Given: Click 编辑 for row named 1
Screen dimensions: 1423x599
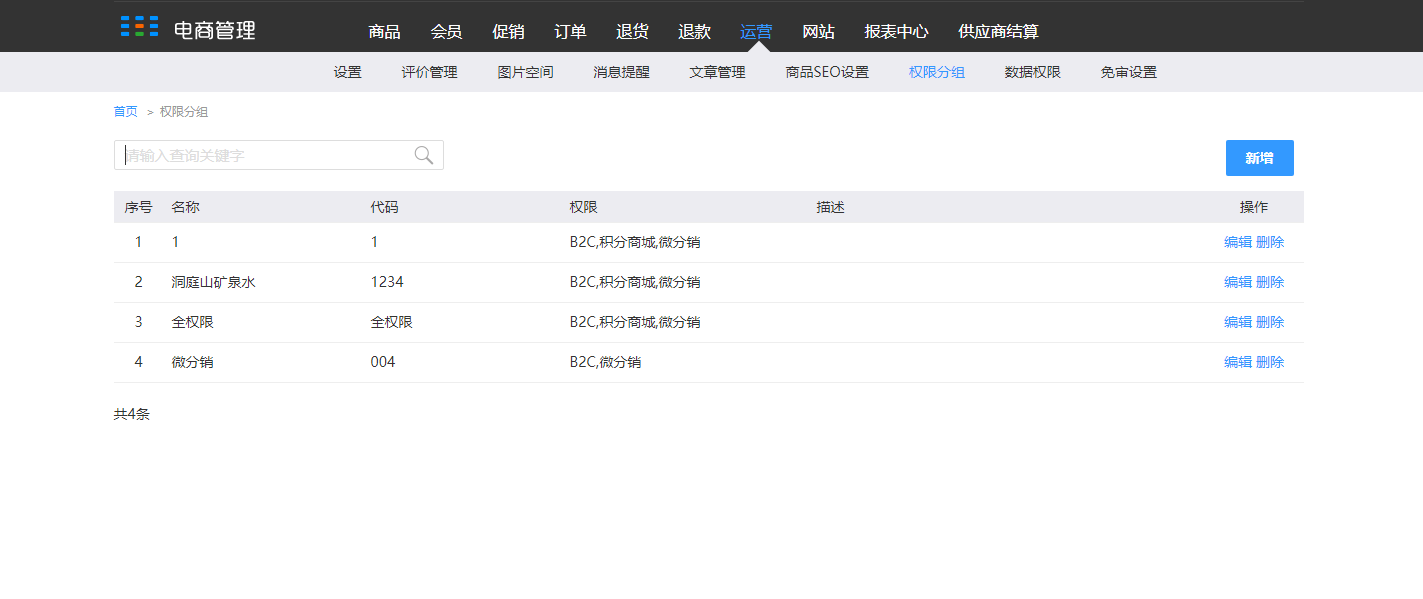Looking at the screenshot, I should point(1238,242).
